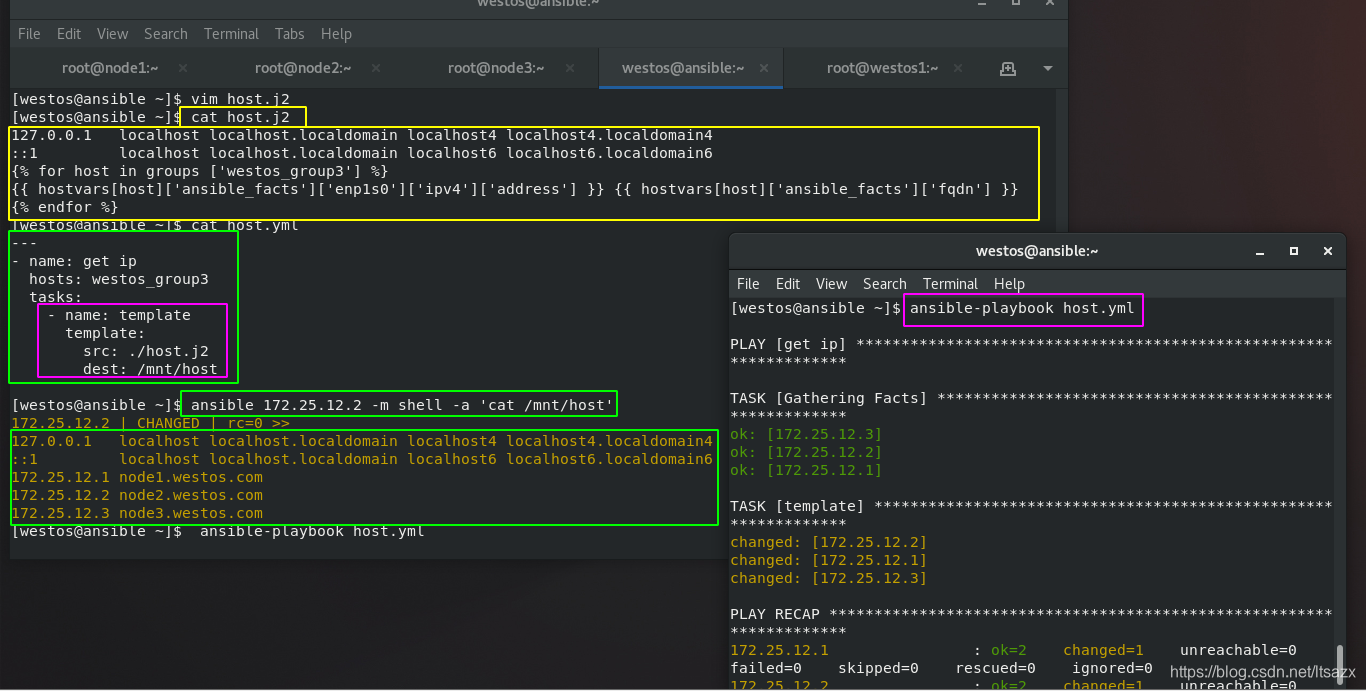Click the '172.25.12.1 node1.westos.com' line
This screenshot has width=1366, height=691.
(x=137, y=477)
